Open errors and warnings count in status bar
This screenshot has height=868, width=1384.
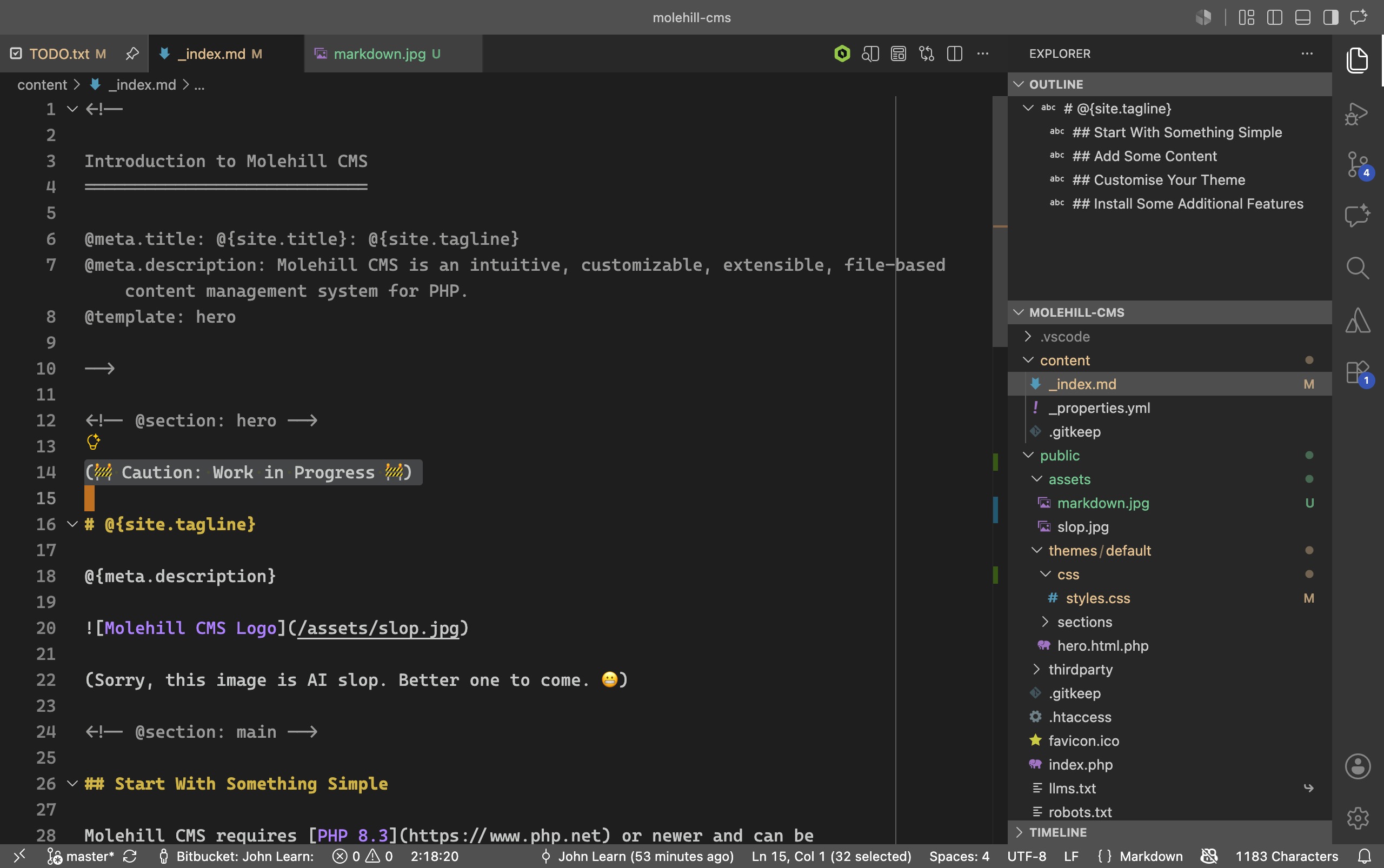point(362,856)
